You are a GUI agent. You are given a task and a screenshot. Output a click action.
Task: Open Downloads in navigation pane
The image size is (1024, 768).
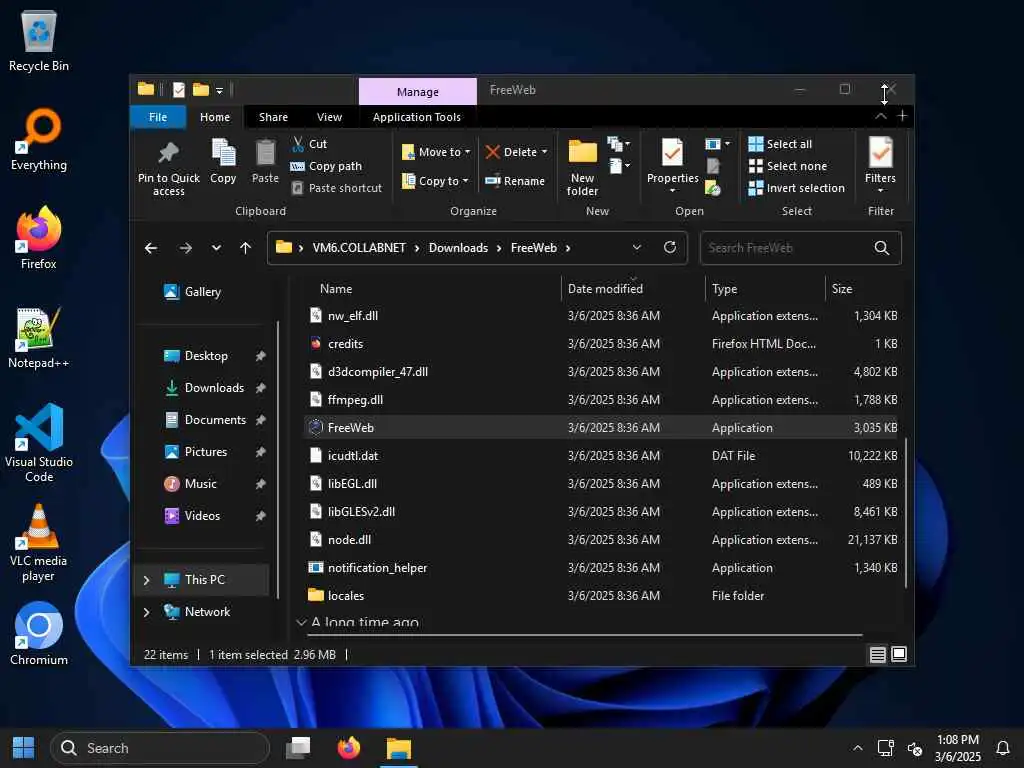point(214,388)
